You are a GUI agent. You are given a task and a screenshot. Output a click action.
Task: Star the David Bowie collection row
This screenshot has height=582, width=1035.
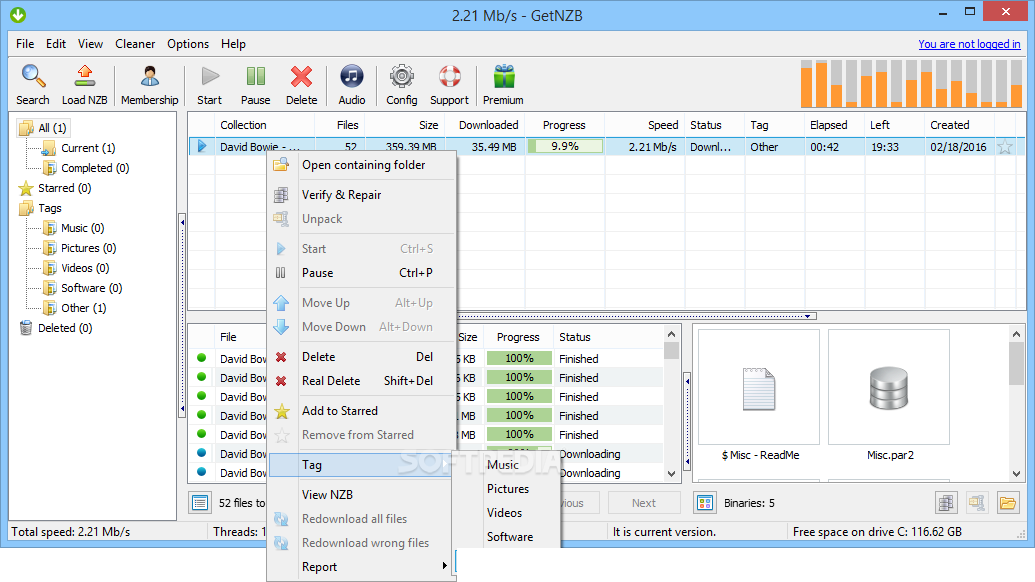(1005, 147)
